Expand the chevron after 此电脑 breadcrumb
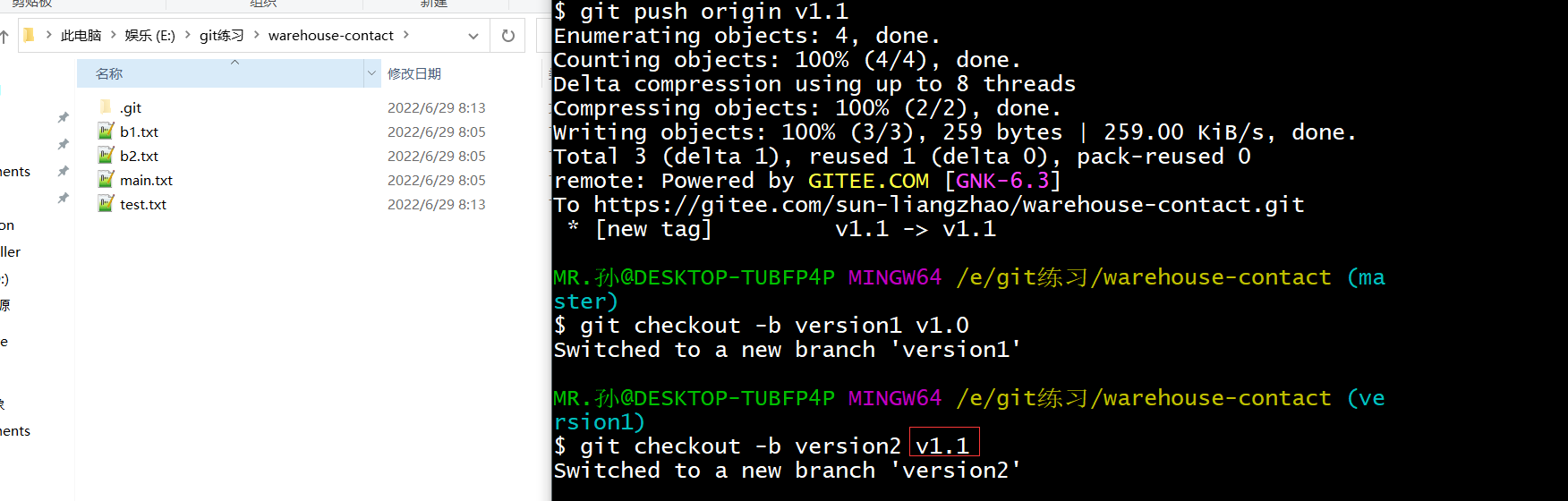The width and height of the screenshot is (1568, 501). pyautogui.click(x=114, y=35)
